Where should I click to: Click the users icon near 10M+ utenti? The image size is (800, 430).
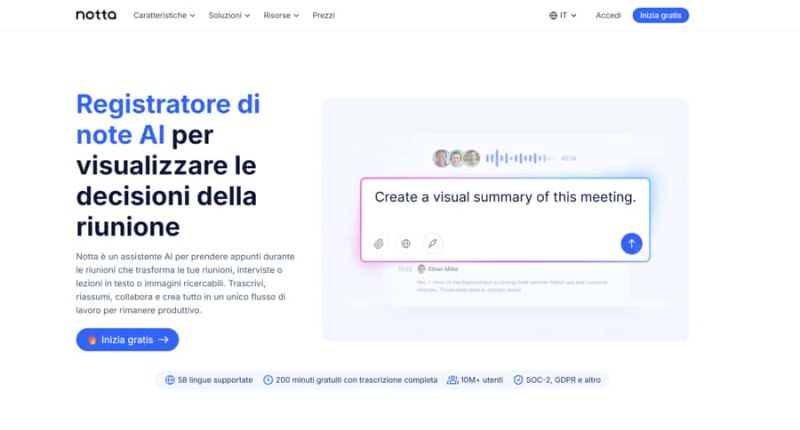(x=453, y=380)
